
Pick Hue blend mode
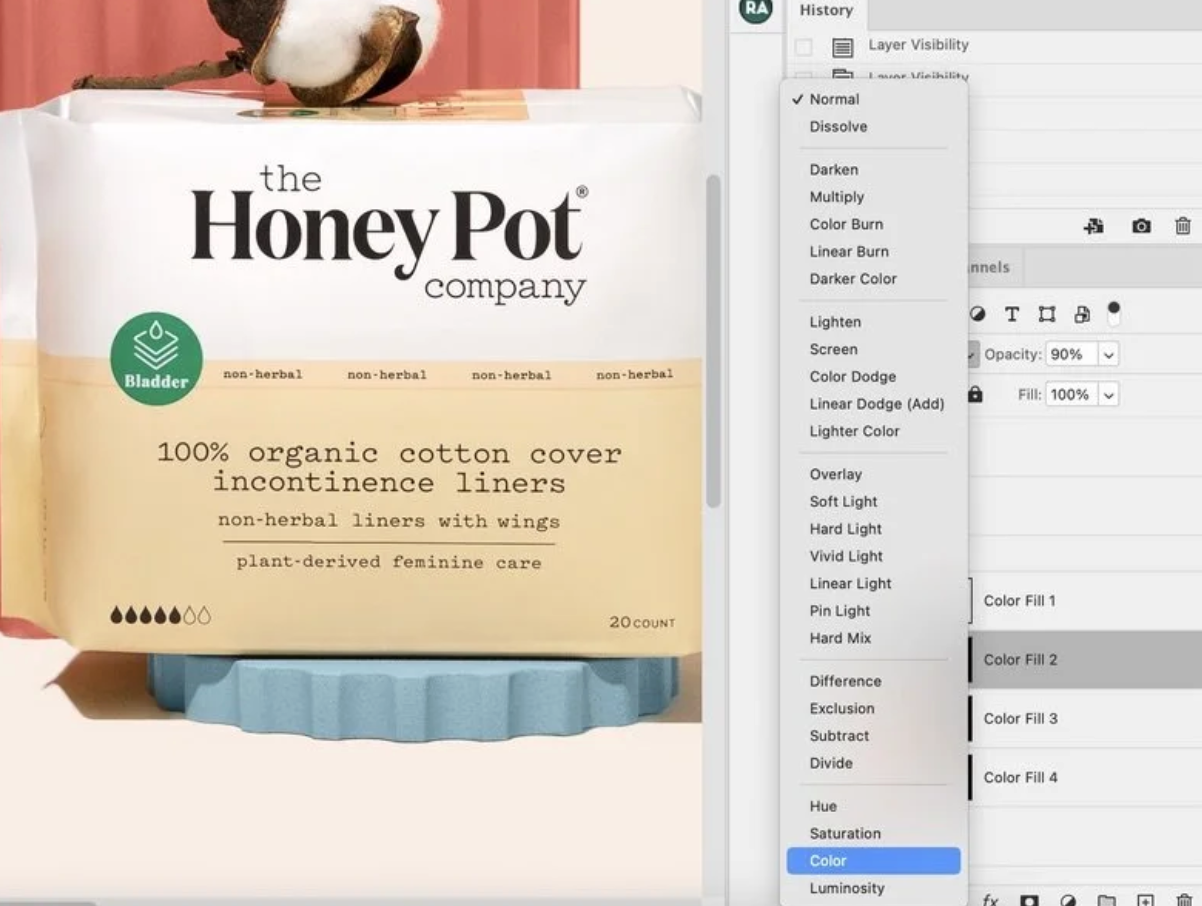[873, 806]
